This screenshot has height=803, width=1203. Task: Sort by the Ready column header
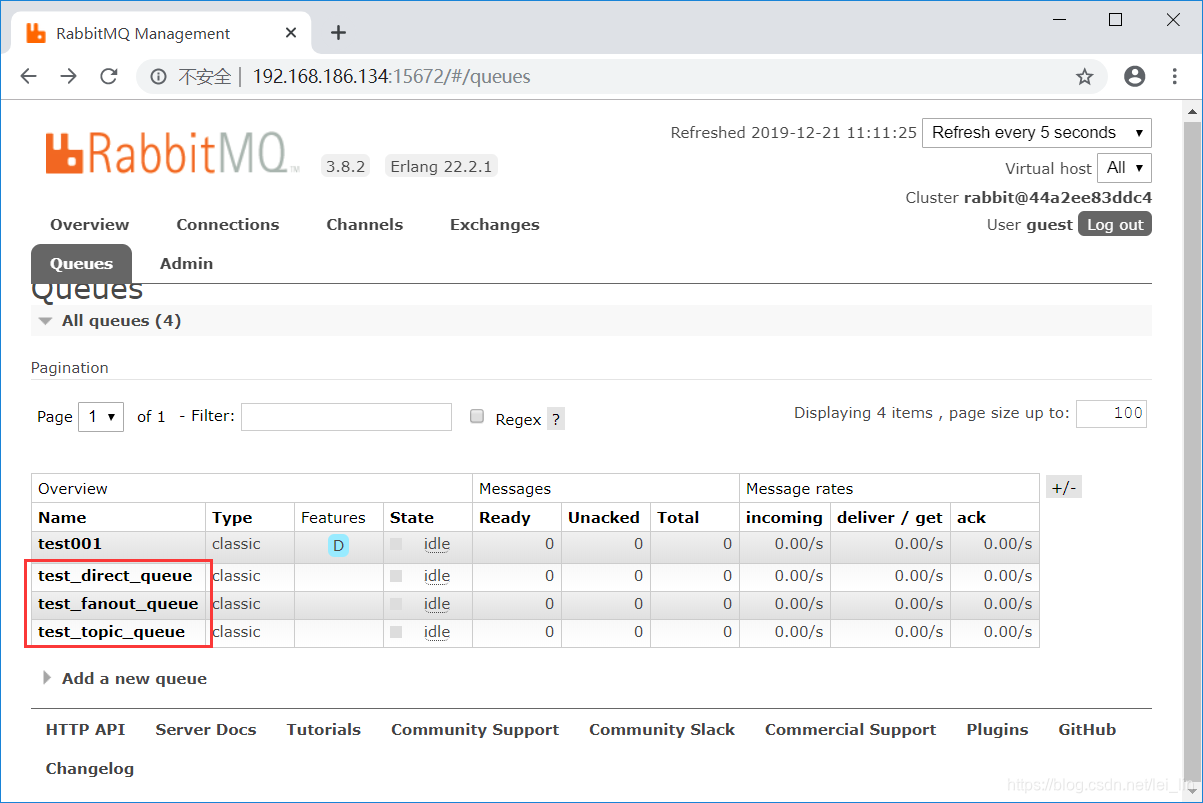tap(505, 518)
